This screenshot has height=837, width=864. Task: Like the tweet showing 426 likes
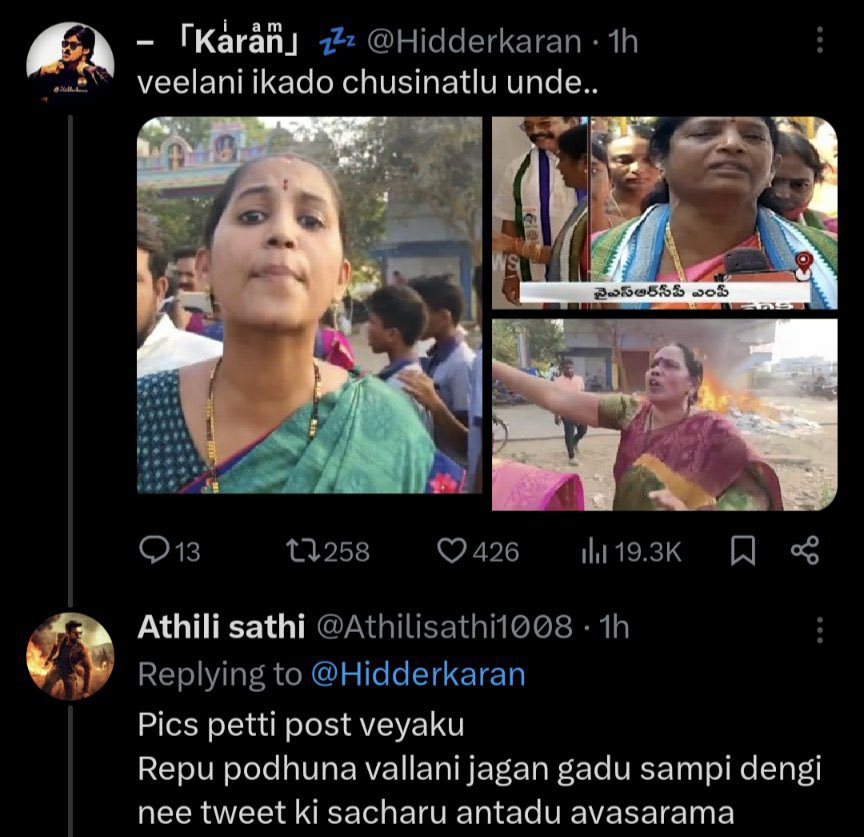(x=453, y=551)
